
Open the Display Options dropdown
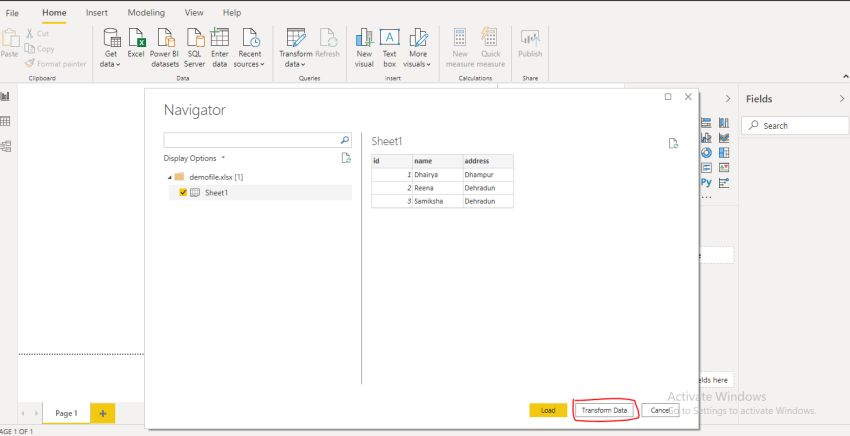[x=194, y=158]
